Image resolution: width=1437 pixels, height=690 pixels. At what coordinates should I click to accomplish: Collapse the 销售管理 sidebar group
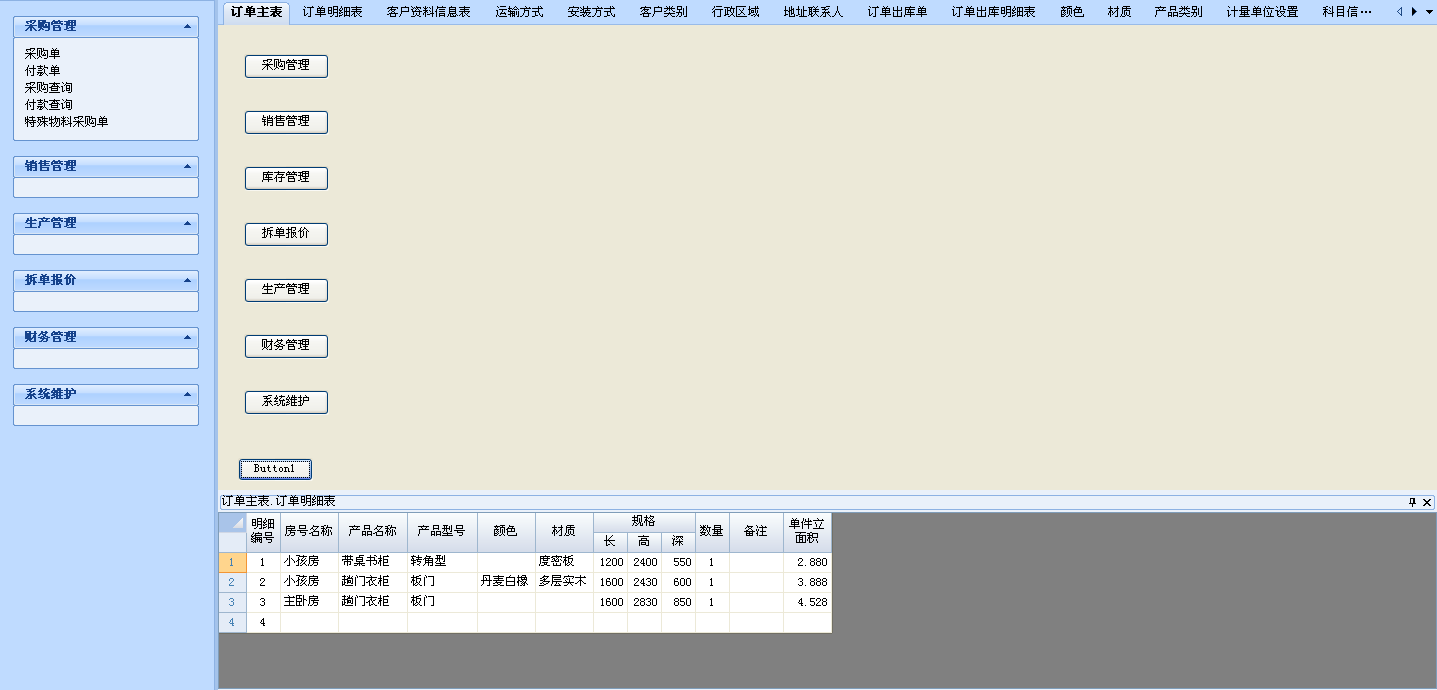(187, 166)
